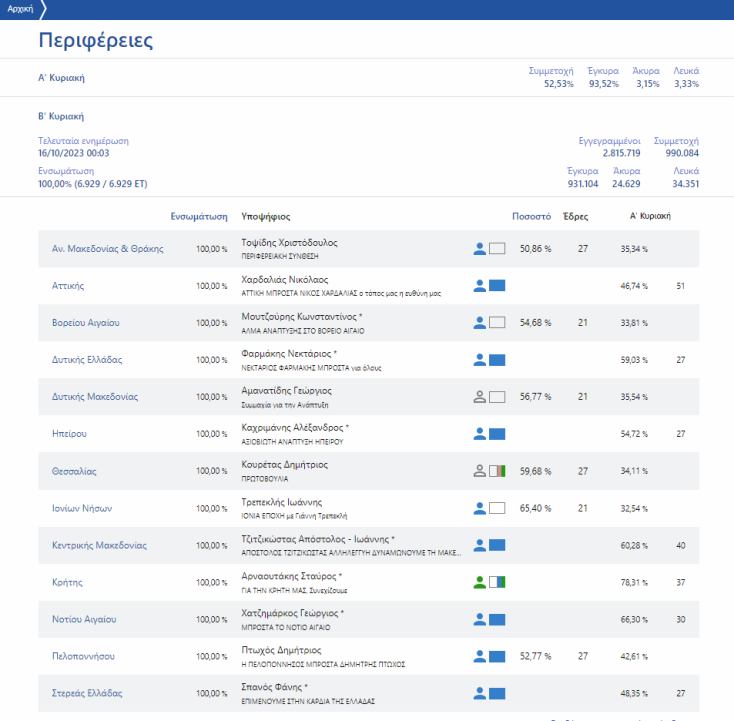The image size is (734, 721).
Task: Click person icon beside Τοψίδης Χριστόδουλος
Action: pos(479,249)
